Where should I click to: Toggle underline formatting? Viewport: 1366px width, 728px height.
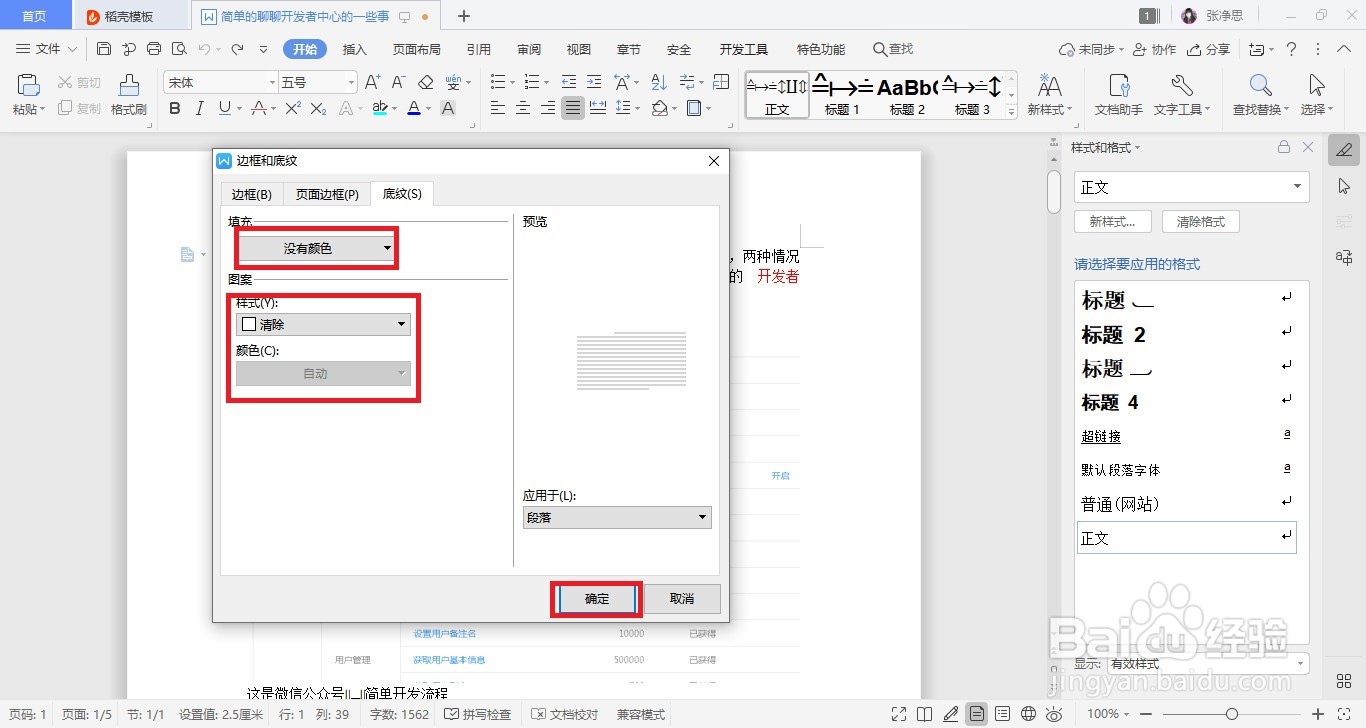click(x=223, y=107)
